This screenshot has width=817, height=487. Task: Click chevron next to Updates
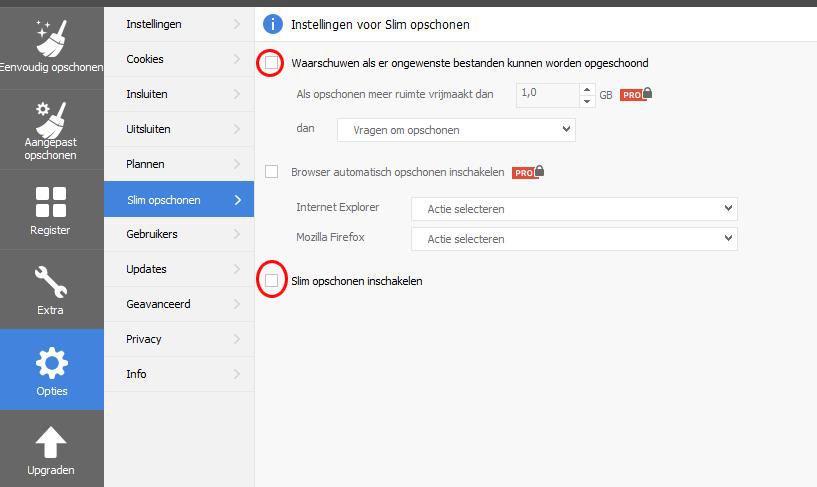click(x=237, y=269)
